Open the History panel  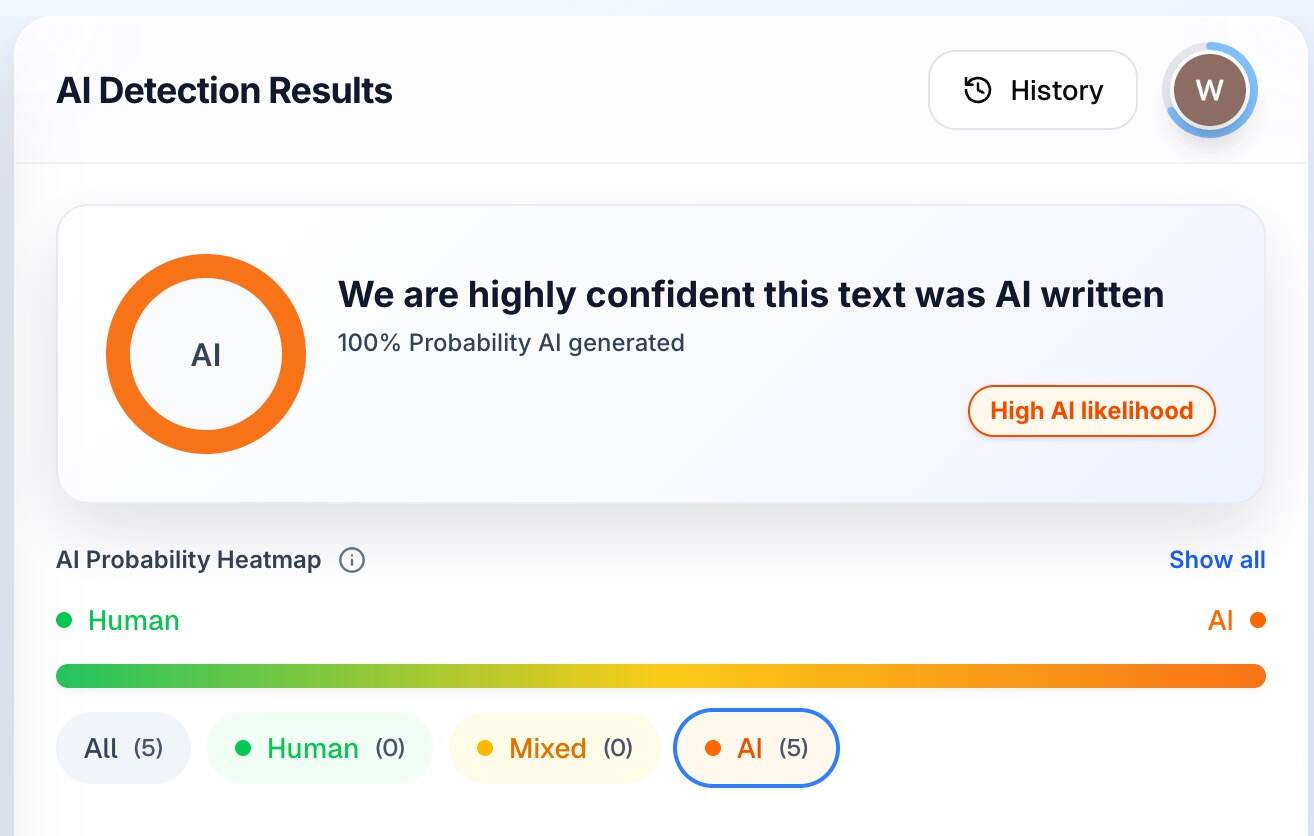(x=1032, y=90)
